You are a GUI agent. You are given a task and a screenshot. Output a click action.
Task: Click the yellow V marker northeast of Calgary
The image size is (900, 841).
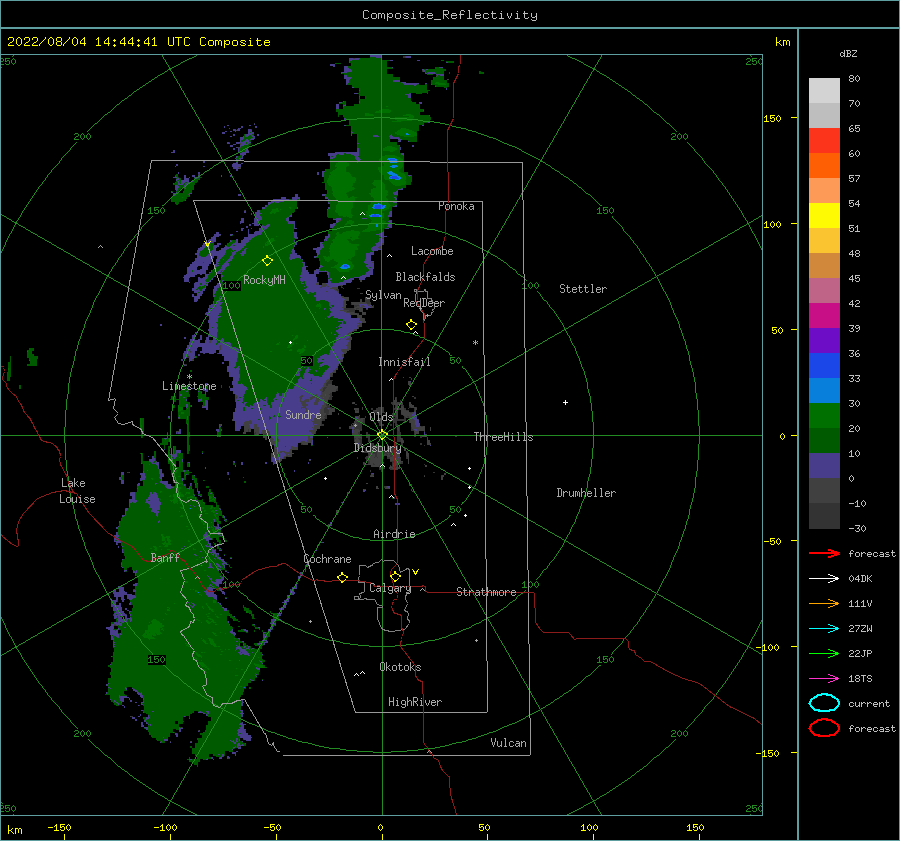tap(416, 572)
